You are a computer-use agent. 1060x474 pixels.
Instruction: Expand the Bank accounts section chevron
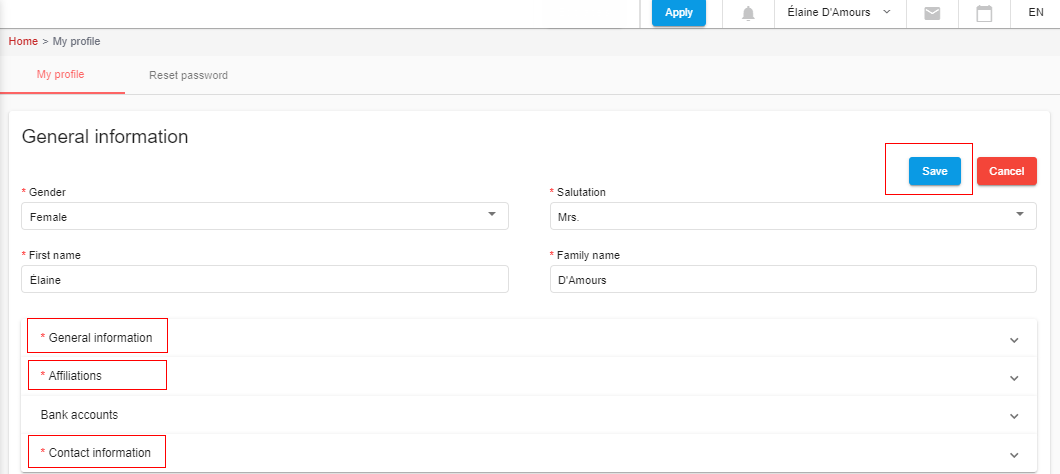[x=1014, y=415]
